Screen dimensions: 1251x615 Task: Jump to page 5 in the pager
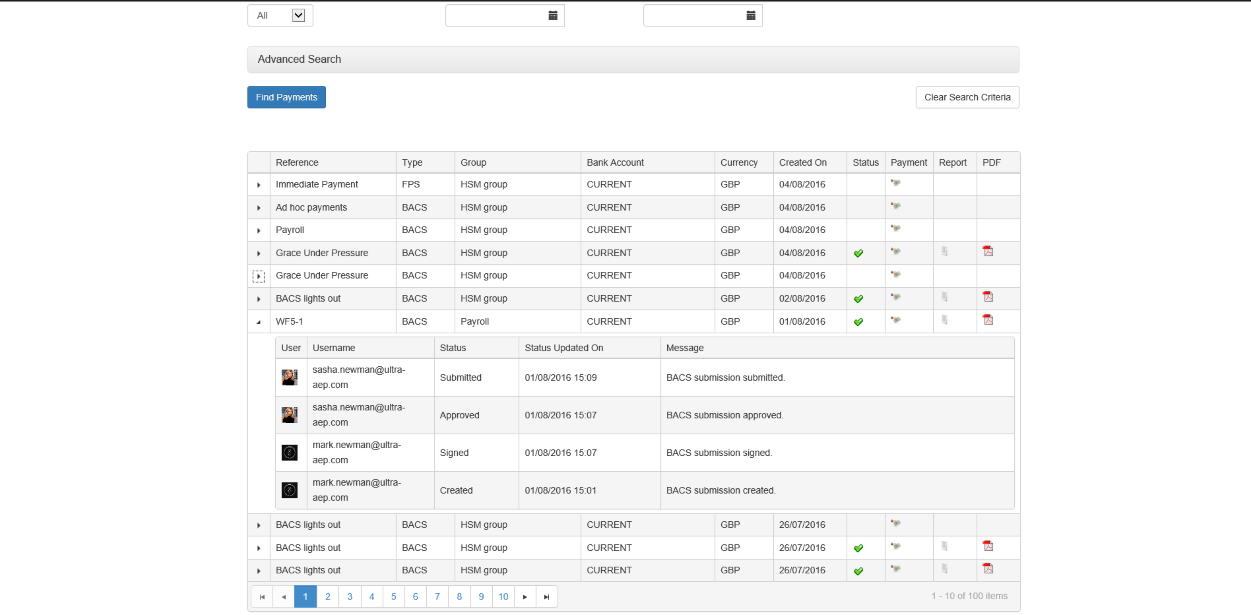393,597
